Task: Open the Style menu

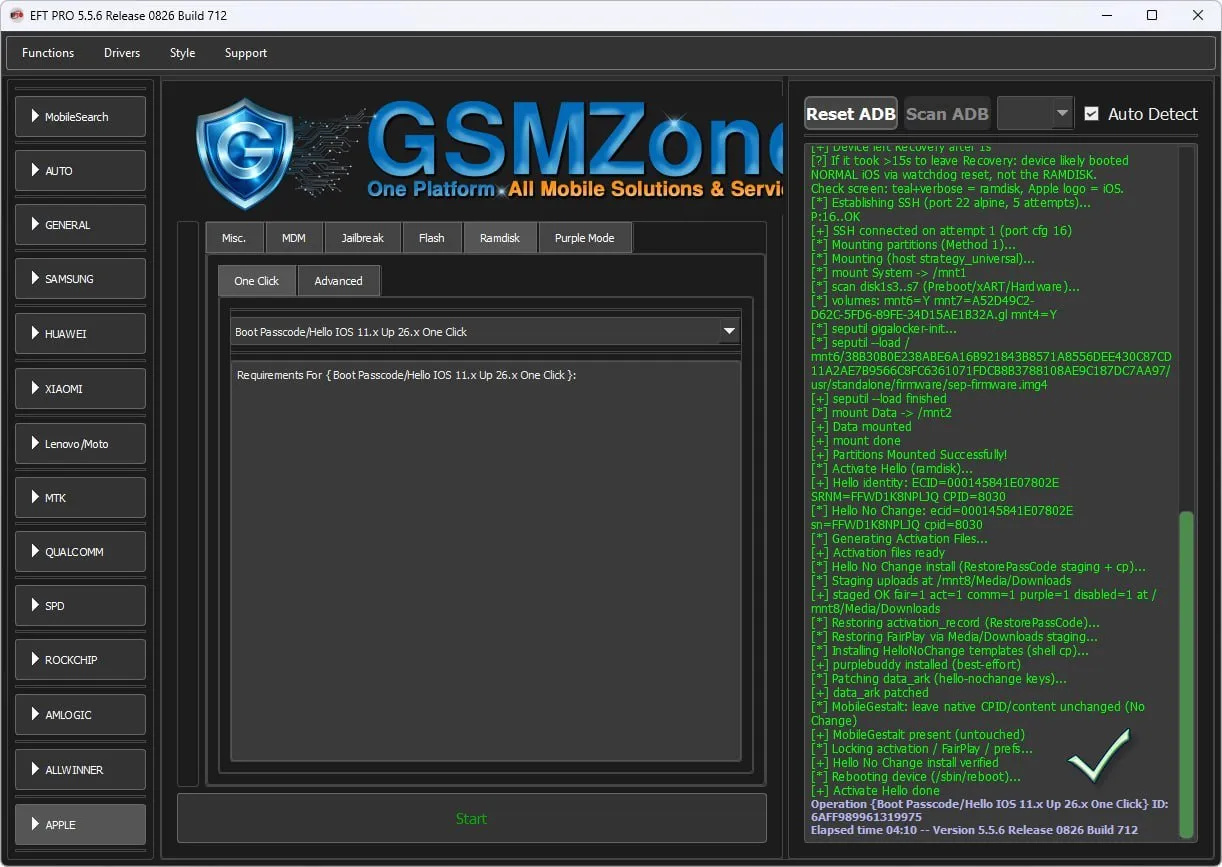Action: 182,53
